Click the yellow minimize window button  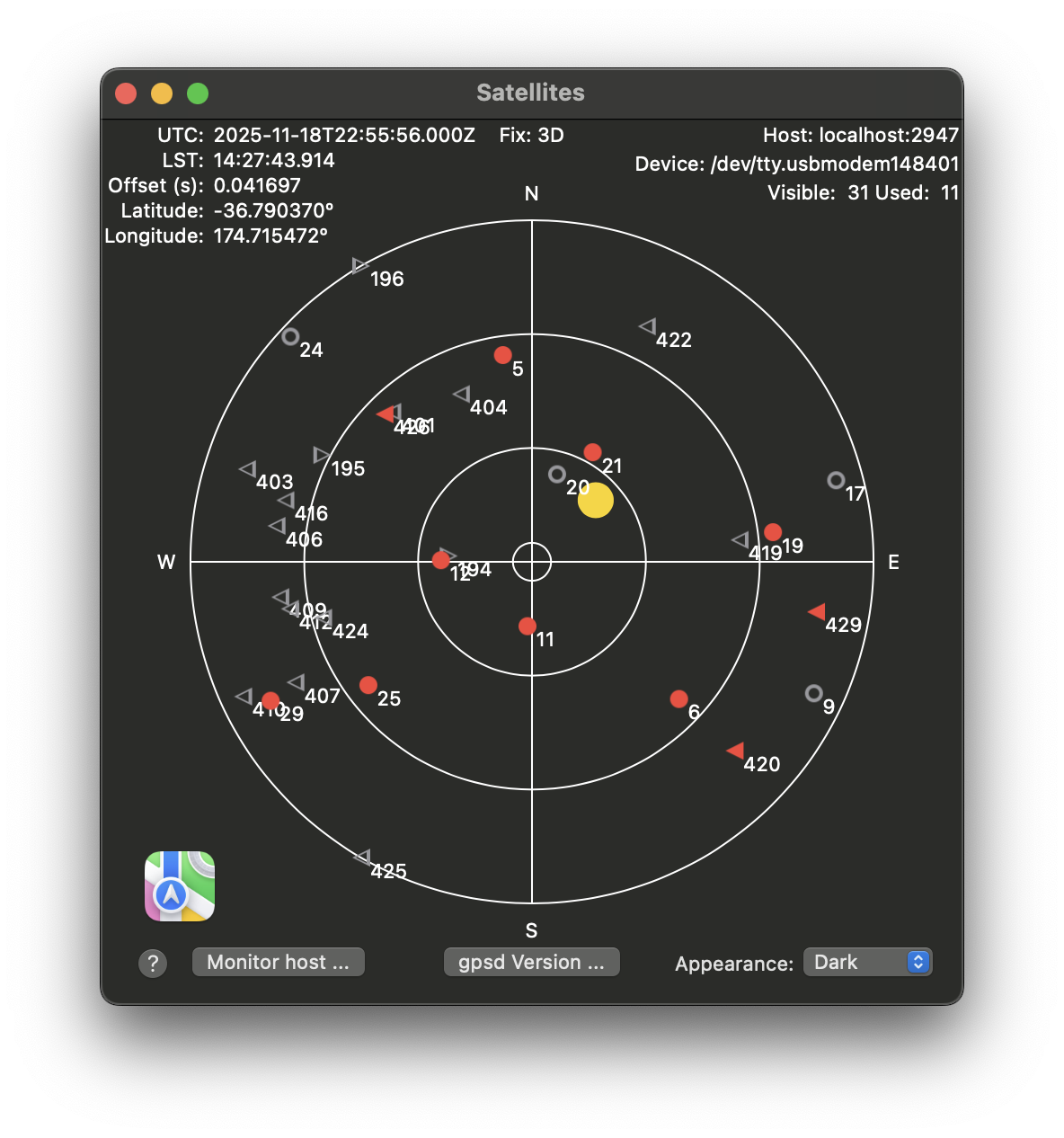162,93
